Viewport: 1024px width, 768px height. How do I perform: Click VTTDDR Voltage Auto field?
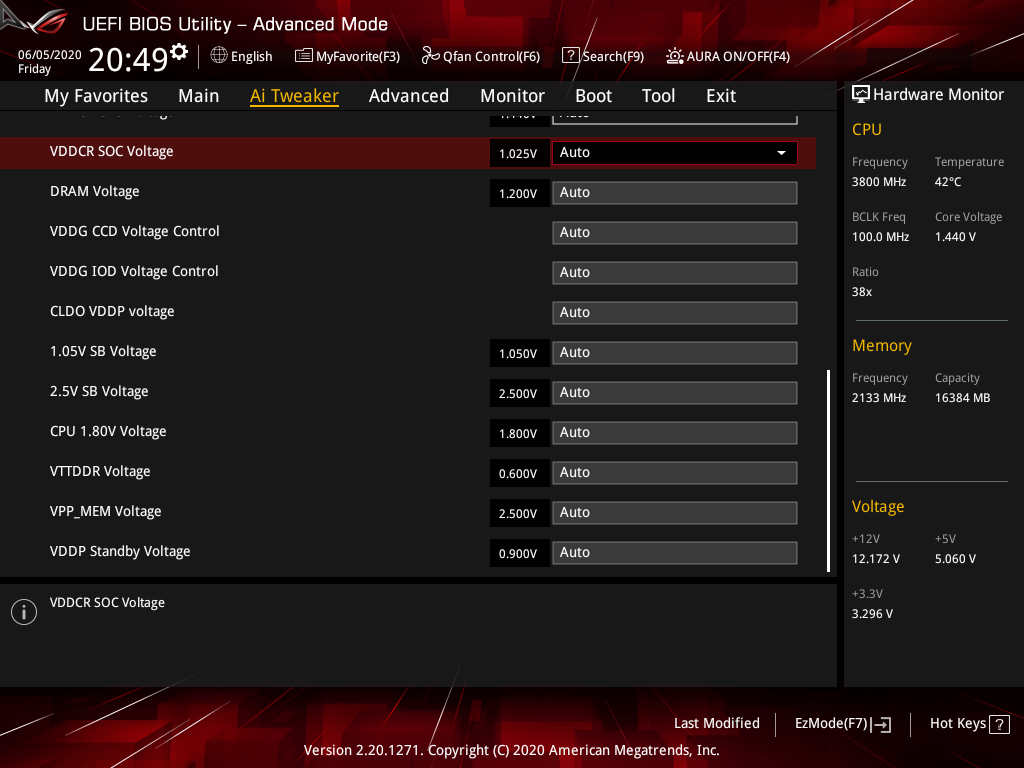coord(675,472)
